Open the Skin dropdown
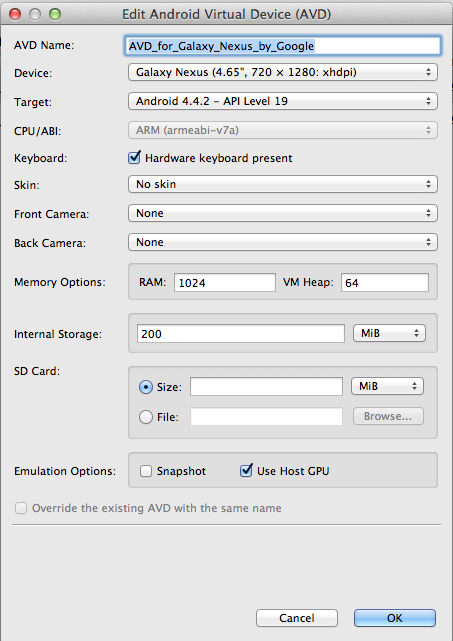Screen dimensions: 453x641 (283, 184)
